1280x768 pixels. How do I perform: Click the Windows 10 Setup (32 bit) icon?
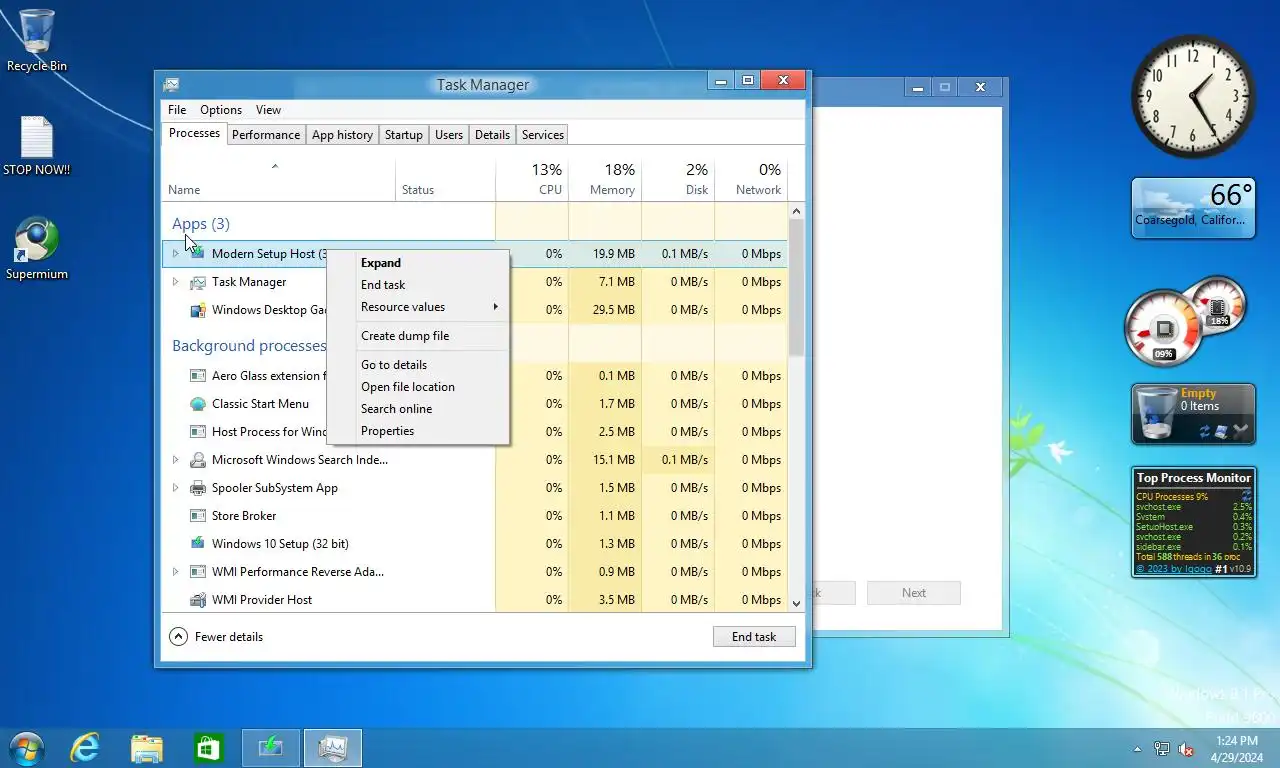click(197, 544)
